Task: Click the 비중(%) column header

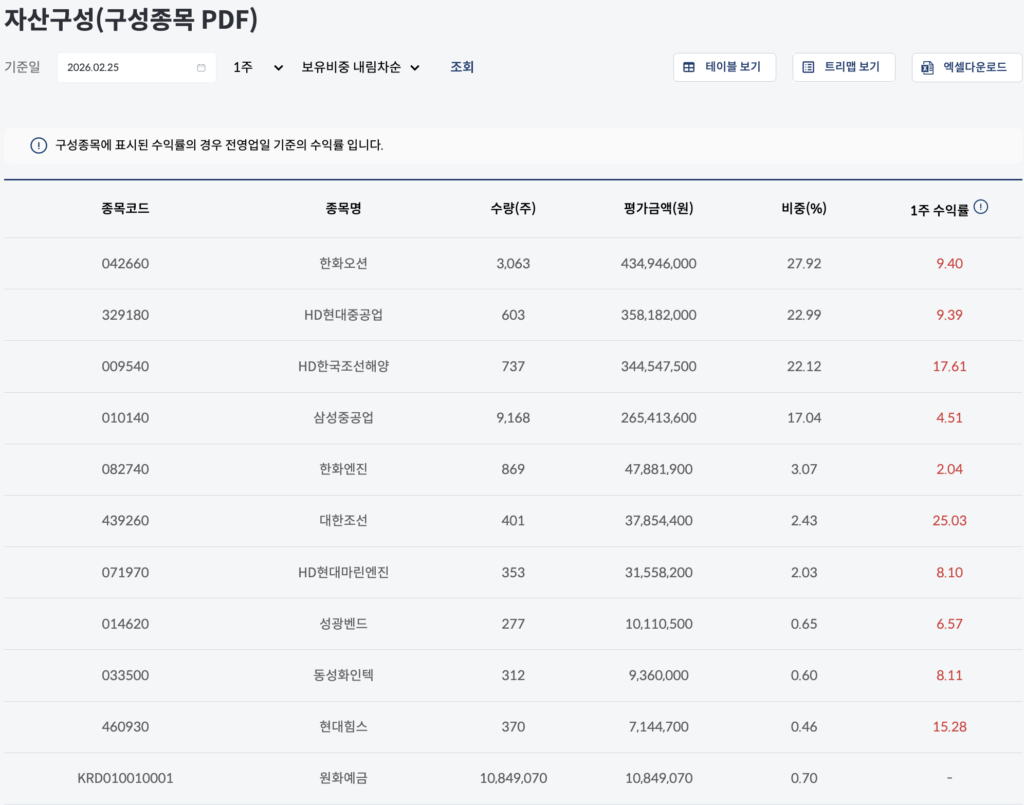Action: pyautogui.click(x=804, y=209)
